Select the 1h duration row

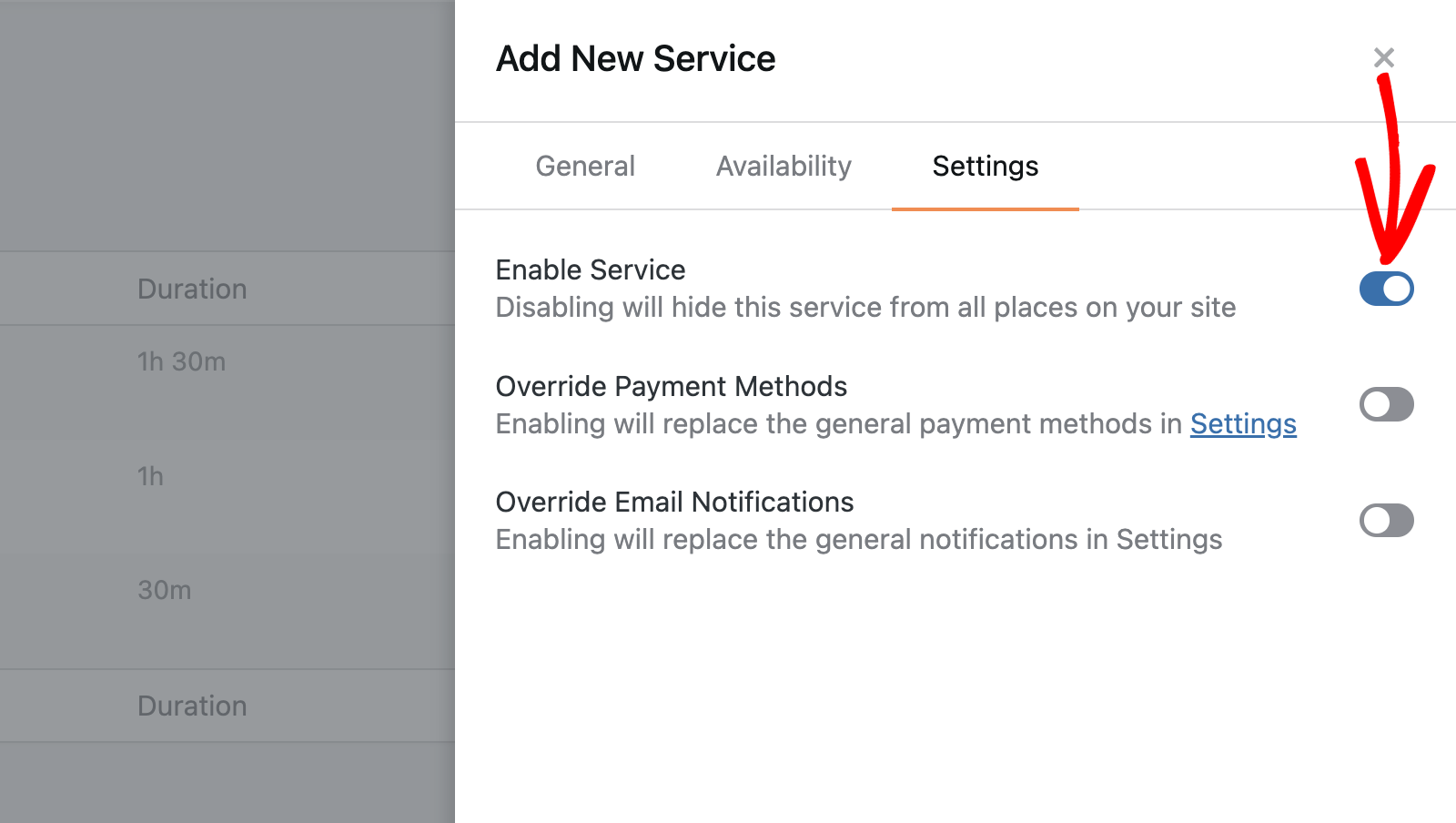(x=150, y=476)
